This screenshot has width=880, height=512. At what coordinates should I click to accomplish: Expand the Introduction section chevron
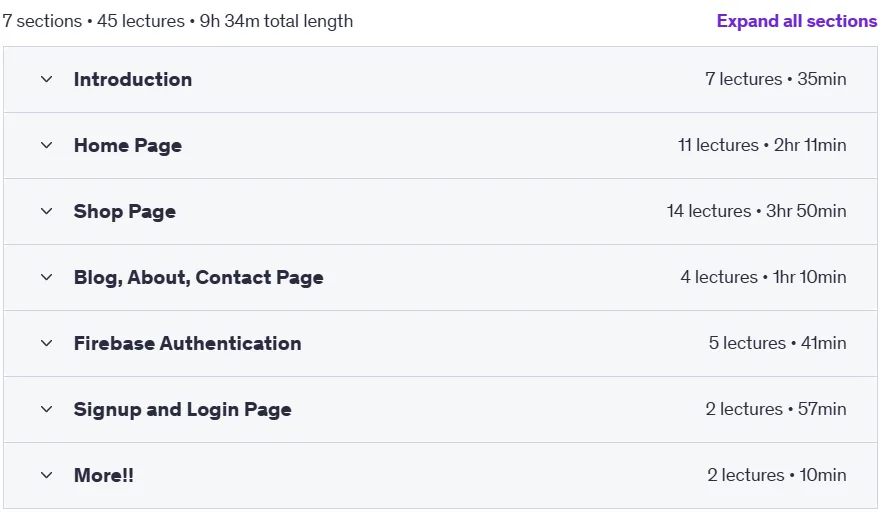click(x=47, y=79)
